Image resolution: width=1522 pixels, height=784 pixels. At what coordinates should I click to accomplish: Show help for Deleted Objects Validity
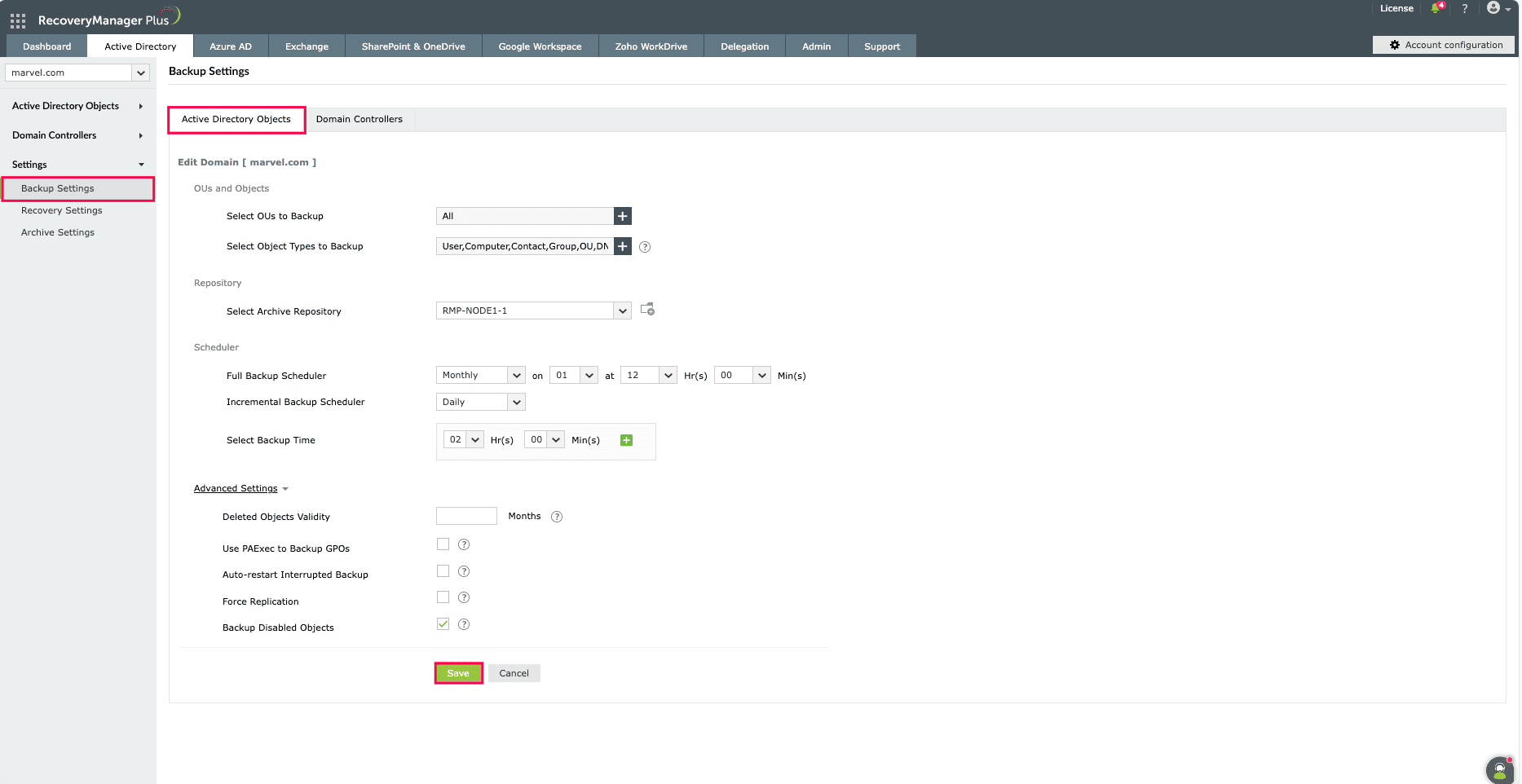[557, 517]
